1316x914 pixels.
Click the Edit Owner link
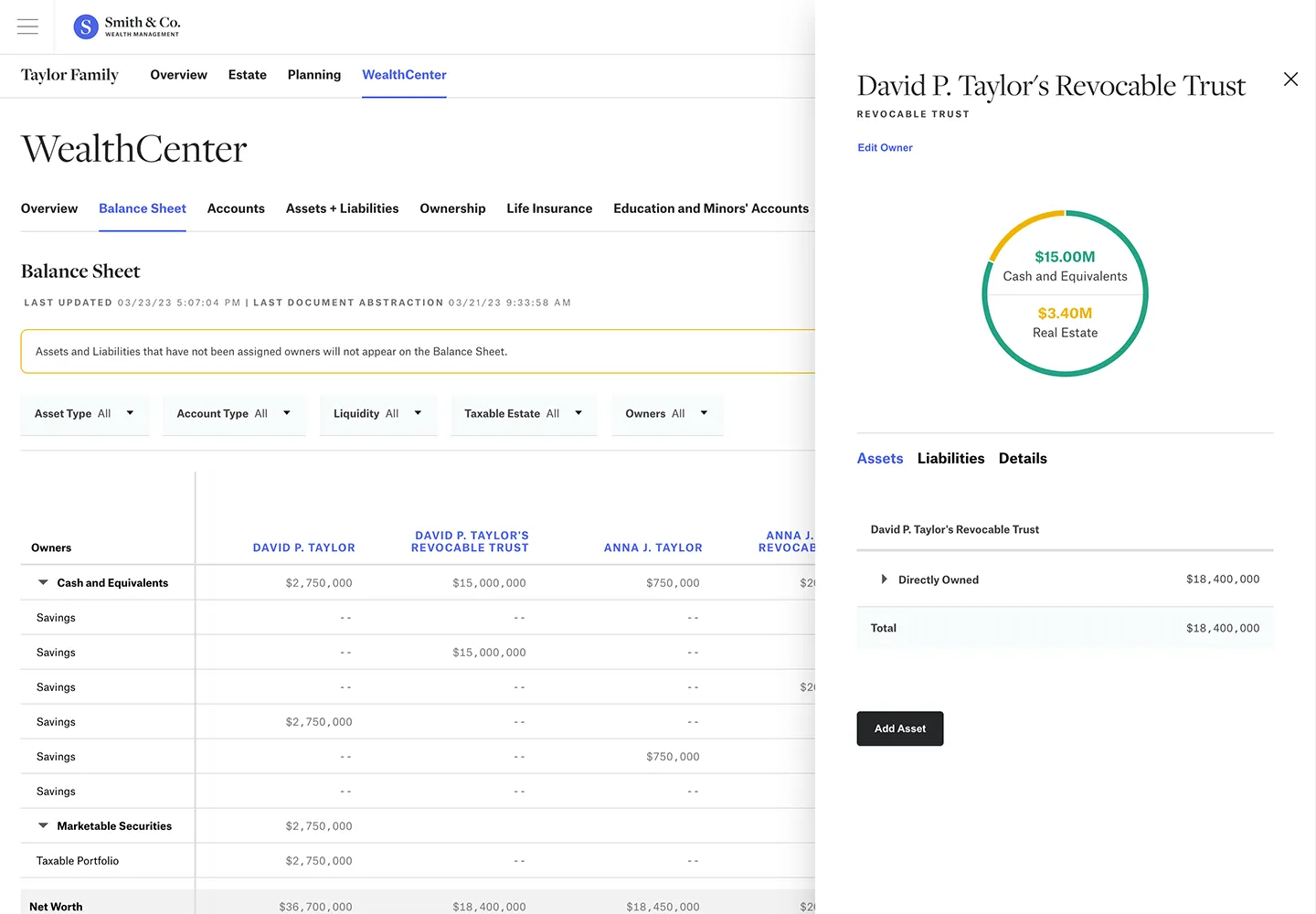click(x=885, y=147)
